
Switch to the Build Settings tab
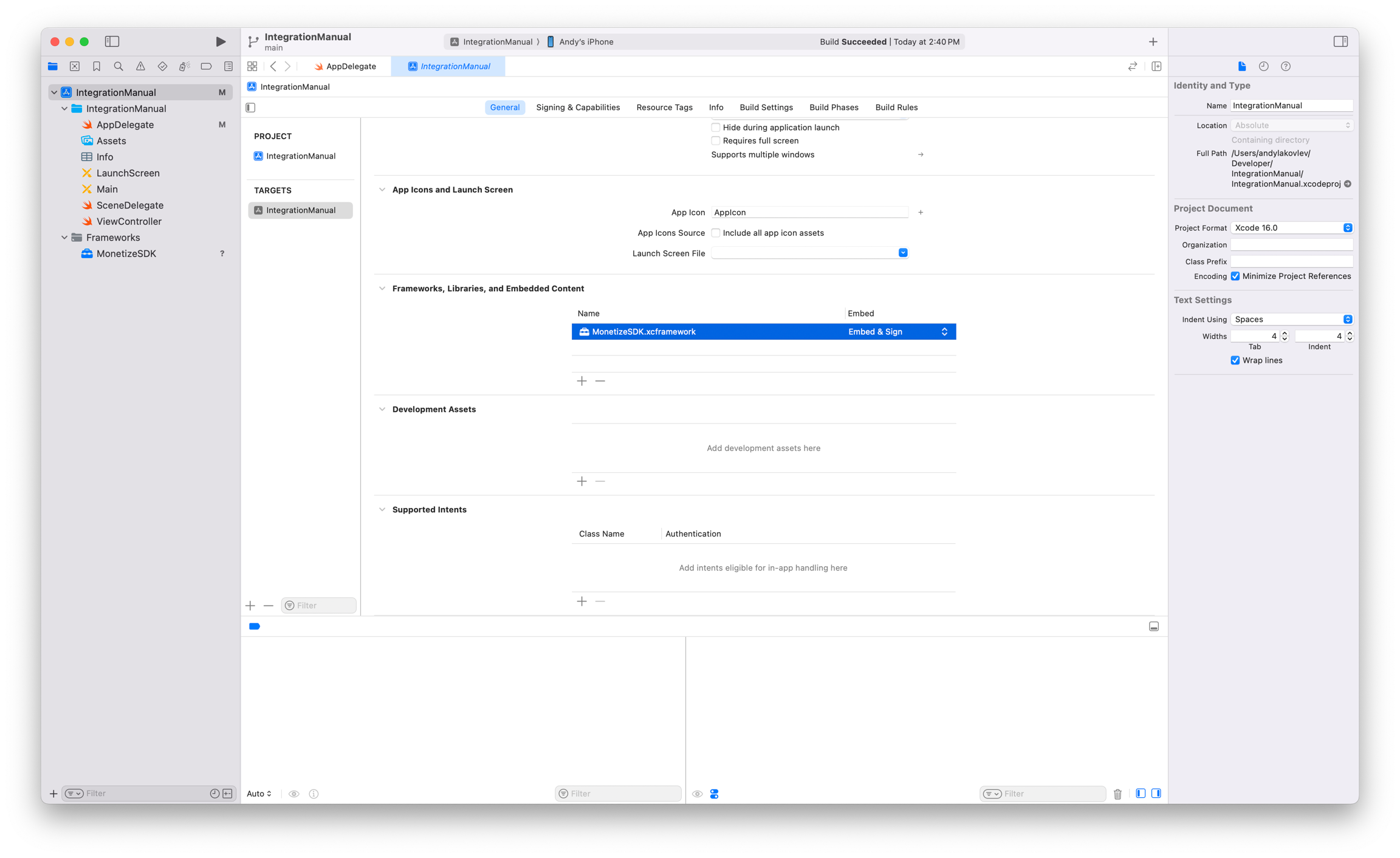click(766, 108)
